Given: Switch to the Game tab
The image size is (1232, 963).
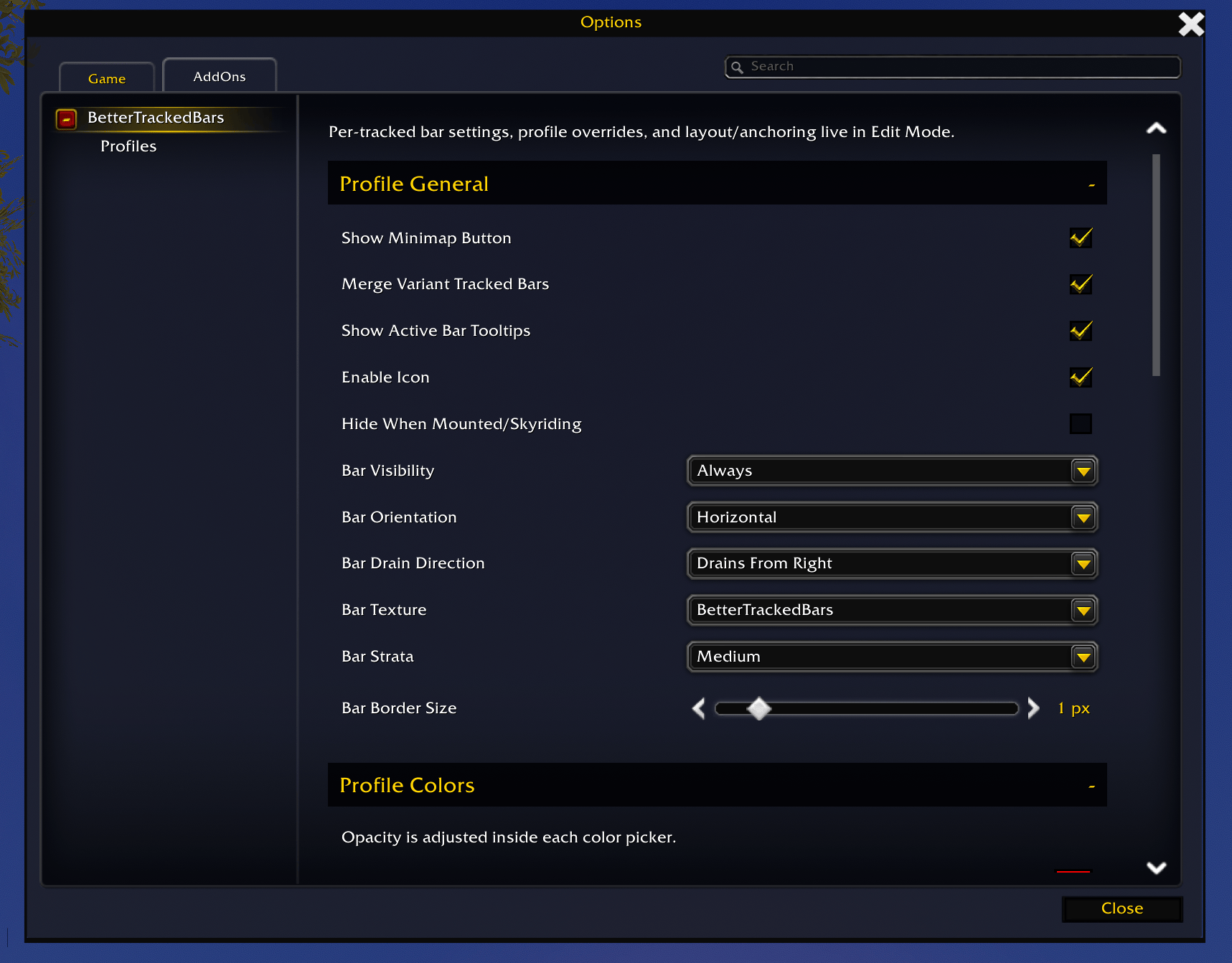Looking at the screenshot, I should pos(107,78).
